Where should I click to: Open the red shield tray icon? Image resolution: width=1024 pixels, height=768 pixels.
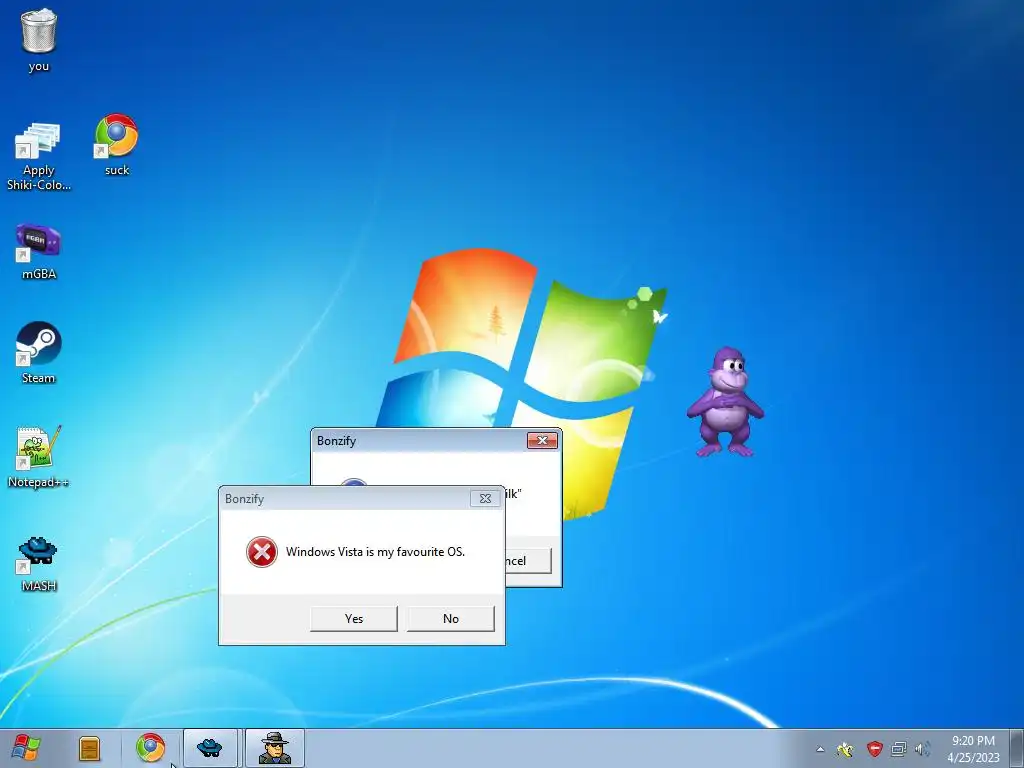(874, 749)
